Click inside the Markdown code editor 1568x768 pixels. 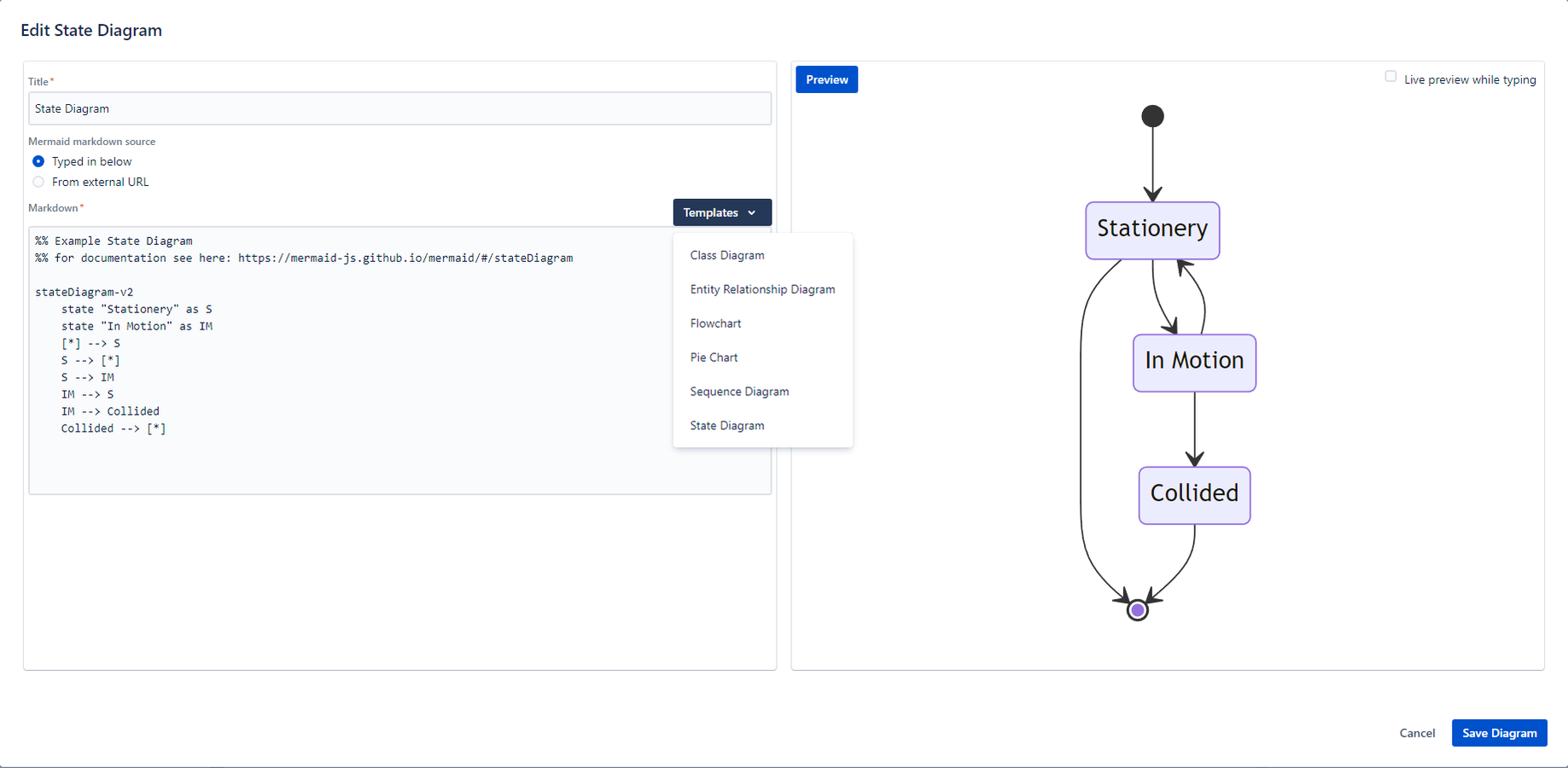[399, 360]
